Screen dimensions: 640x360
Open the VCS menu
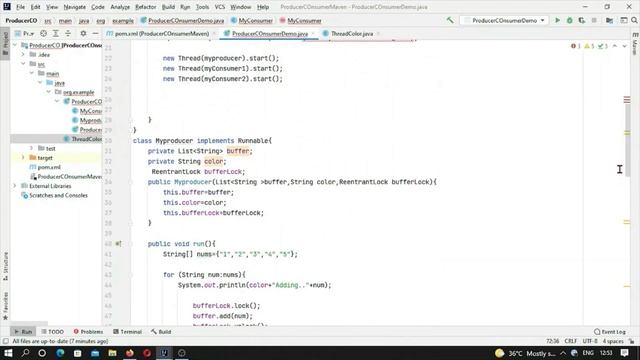(220, 7)
